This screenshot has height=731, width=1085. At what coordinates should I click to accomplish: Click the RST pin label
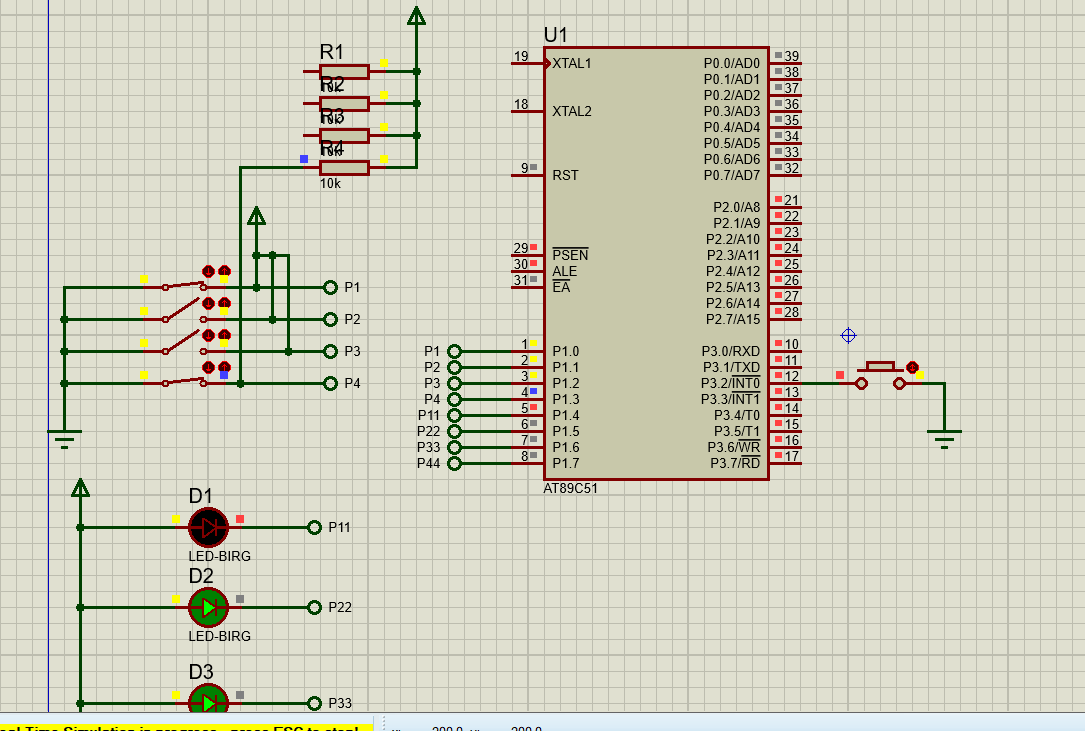point(565,176)
